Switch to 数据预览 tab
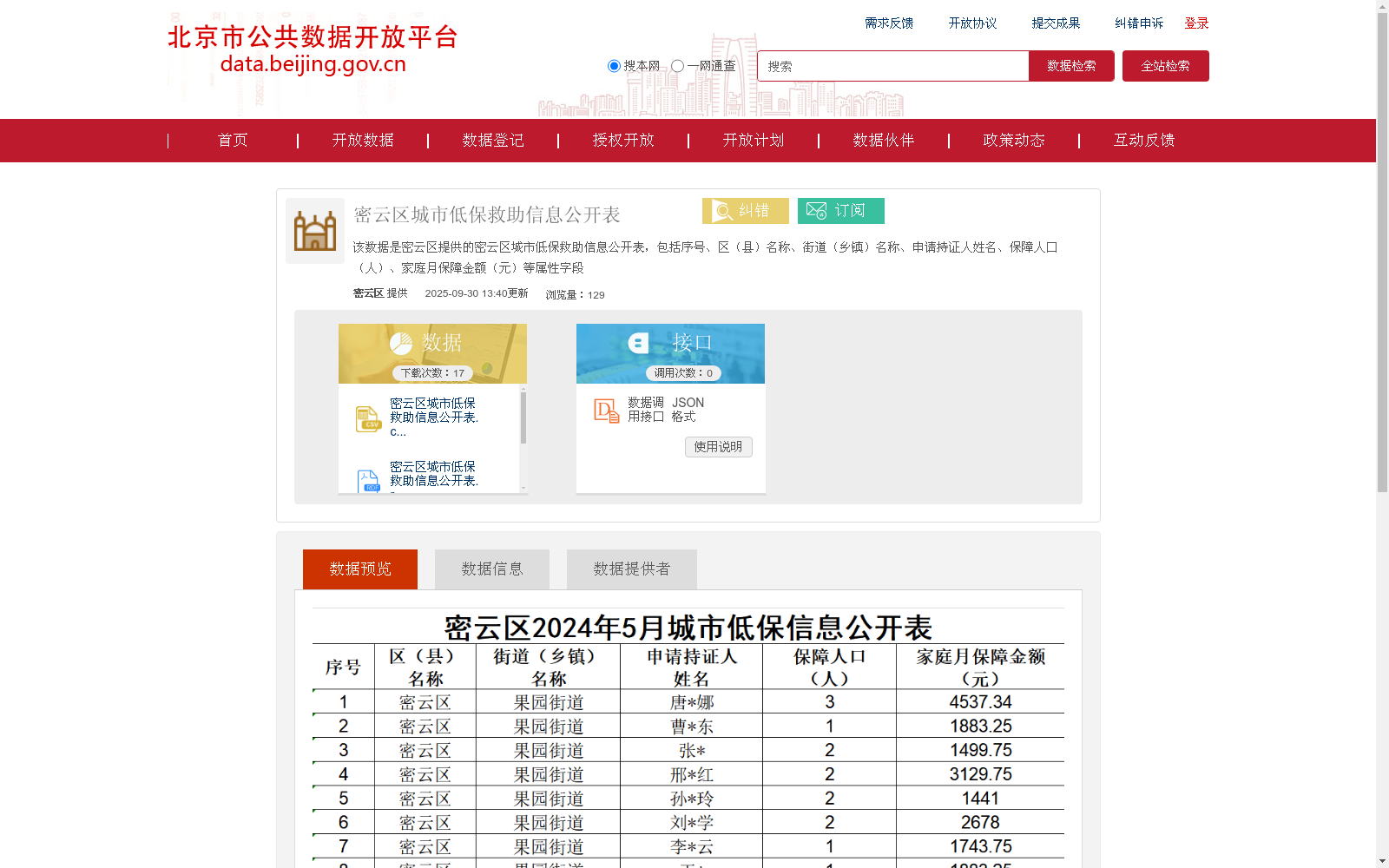Viewport: 1389px width, 868px height. (x=360, y=569)
